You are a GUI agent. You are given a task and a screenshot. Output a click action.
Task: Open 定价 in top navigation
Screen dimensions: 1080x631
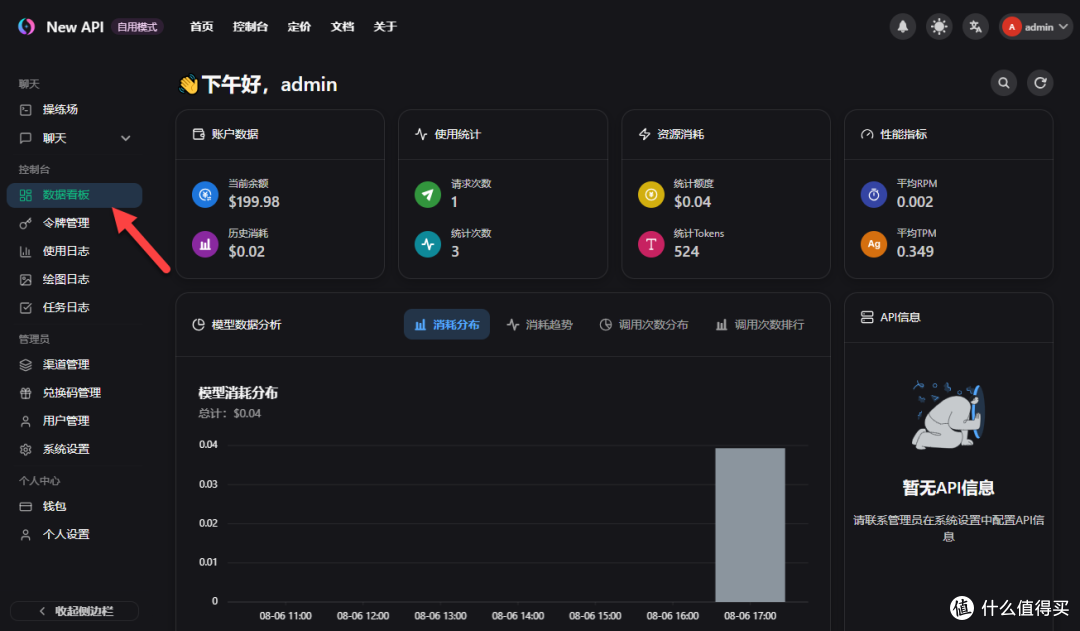pos(299,27)
